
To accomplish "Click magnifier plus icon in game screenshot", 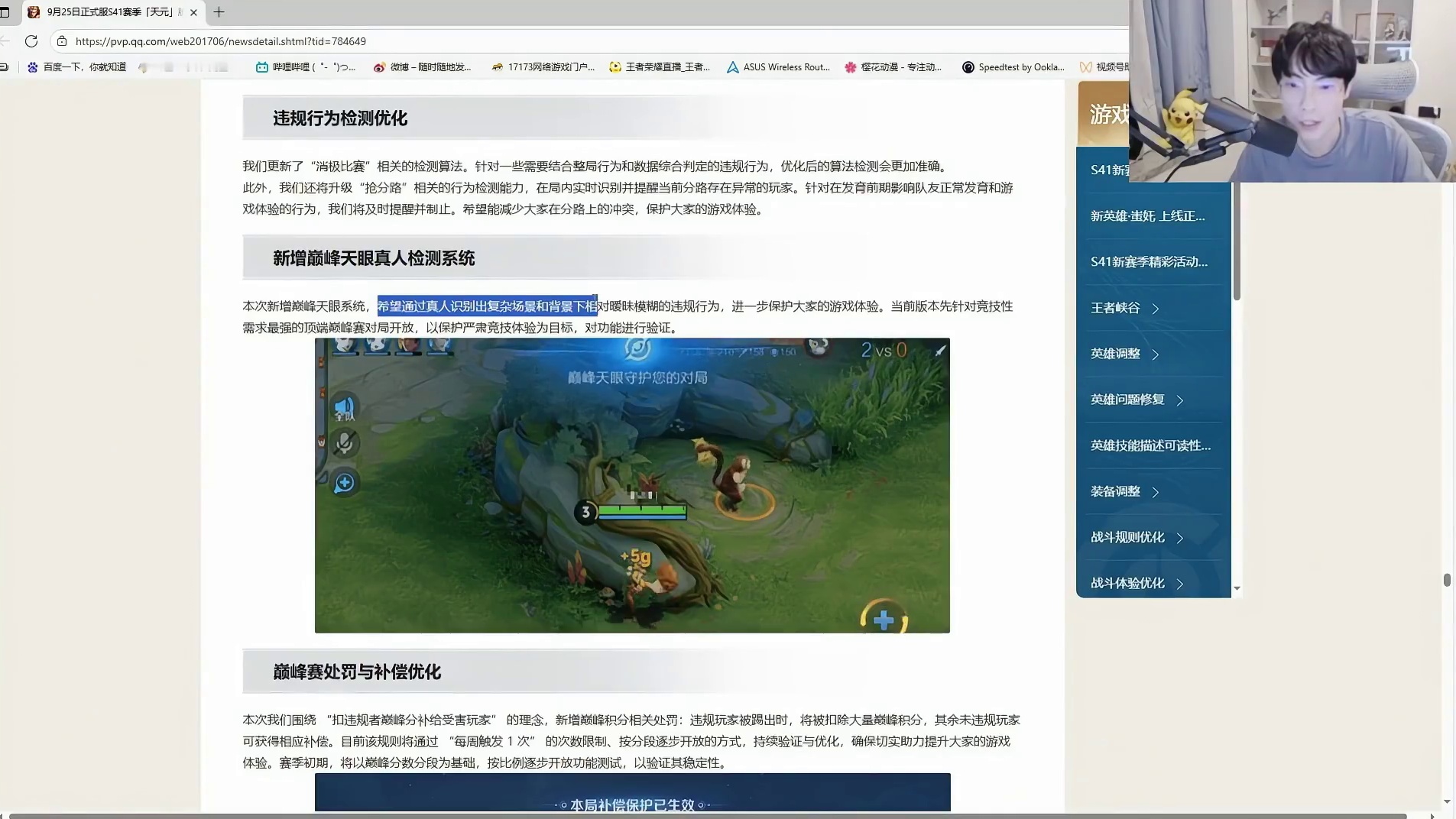I will tap(345, 483).
